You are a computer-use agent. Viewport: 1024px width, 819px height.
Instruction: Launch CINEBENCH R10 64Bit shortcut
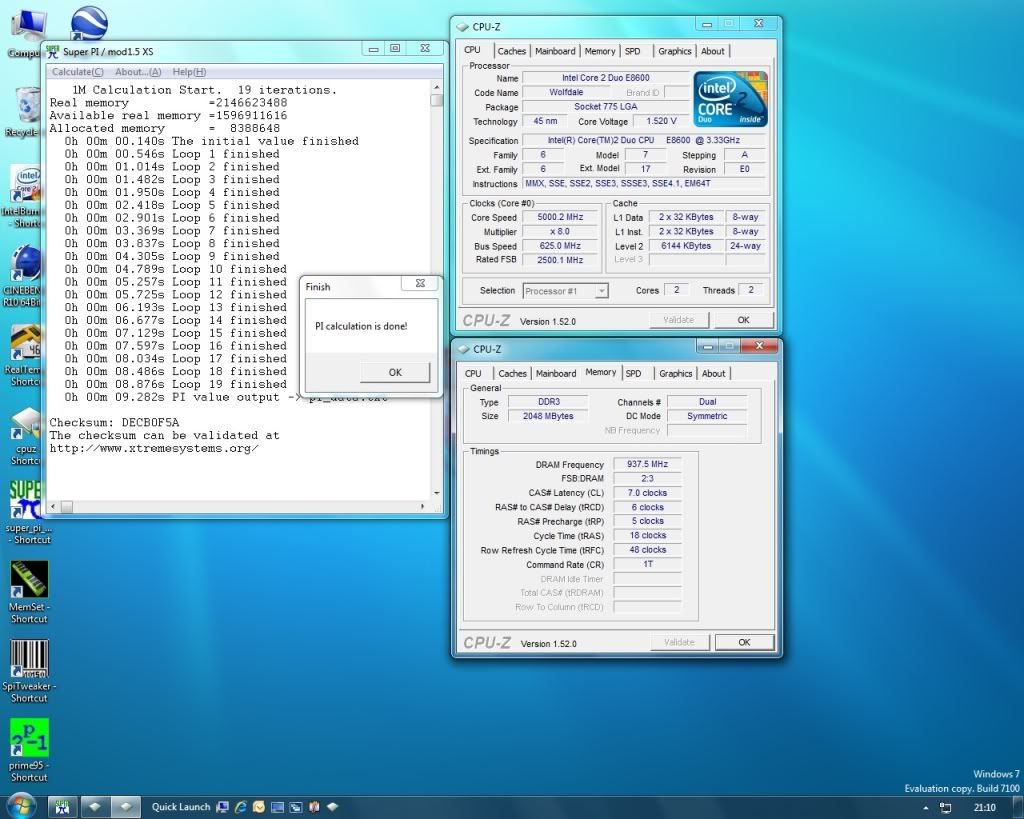[24, 274]
